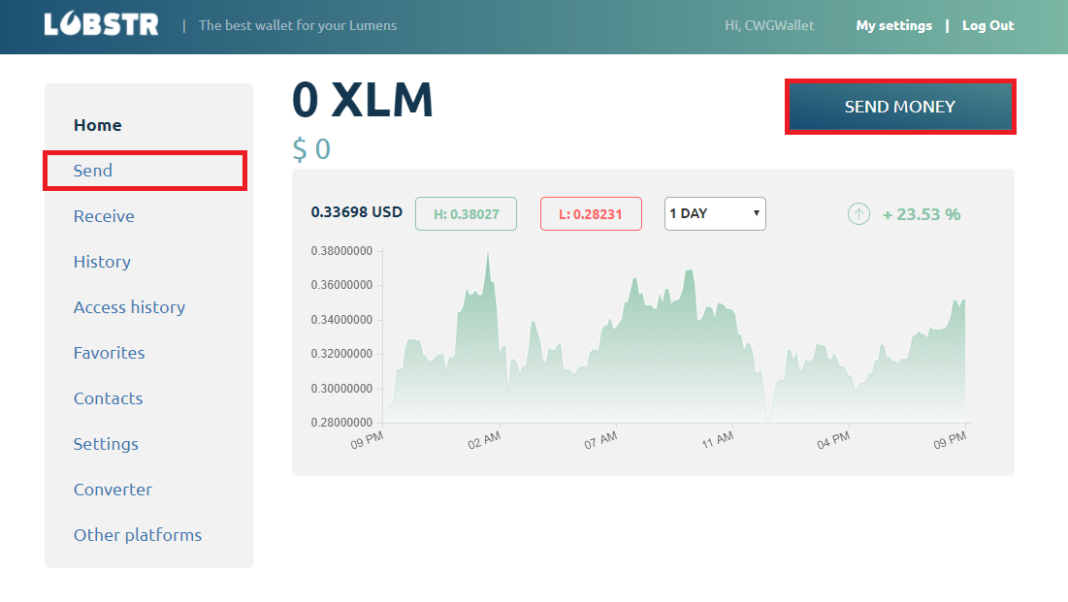
Task: Open My settings link
Action: tap(894, 25)
